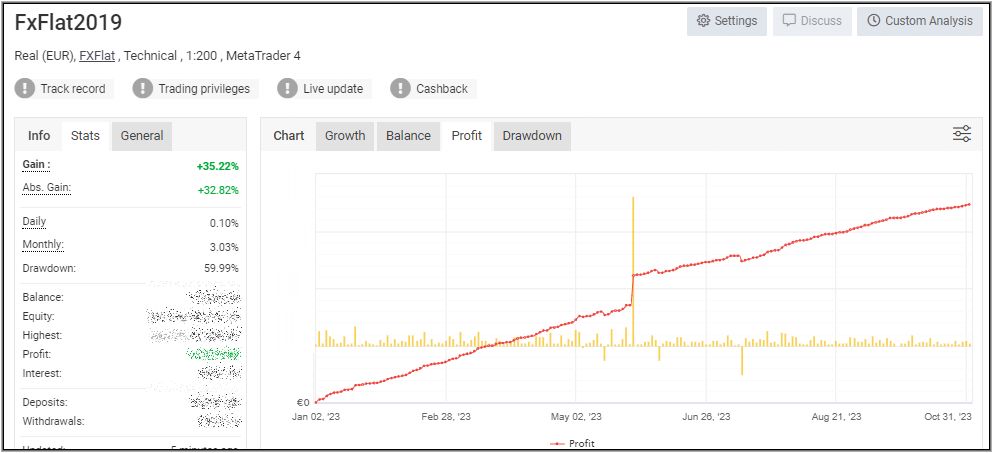Click the Gain label link
Viewport: 993px width, 453px height.
click(36, 164)
